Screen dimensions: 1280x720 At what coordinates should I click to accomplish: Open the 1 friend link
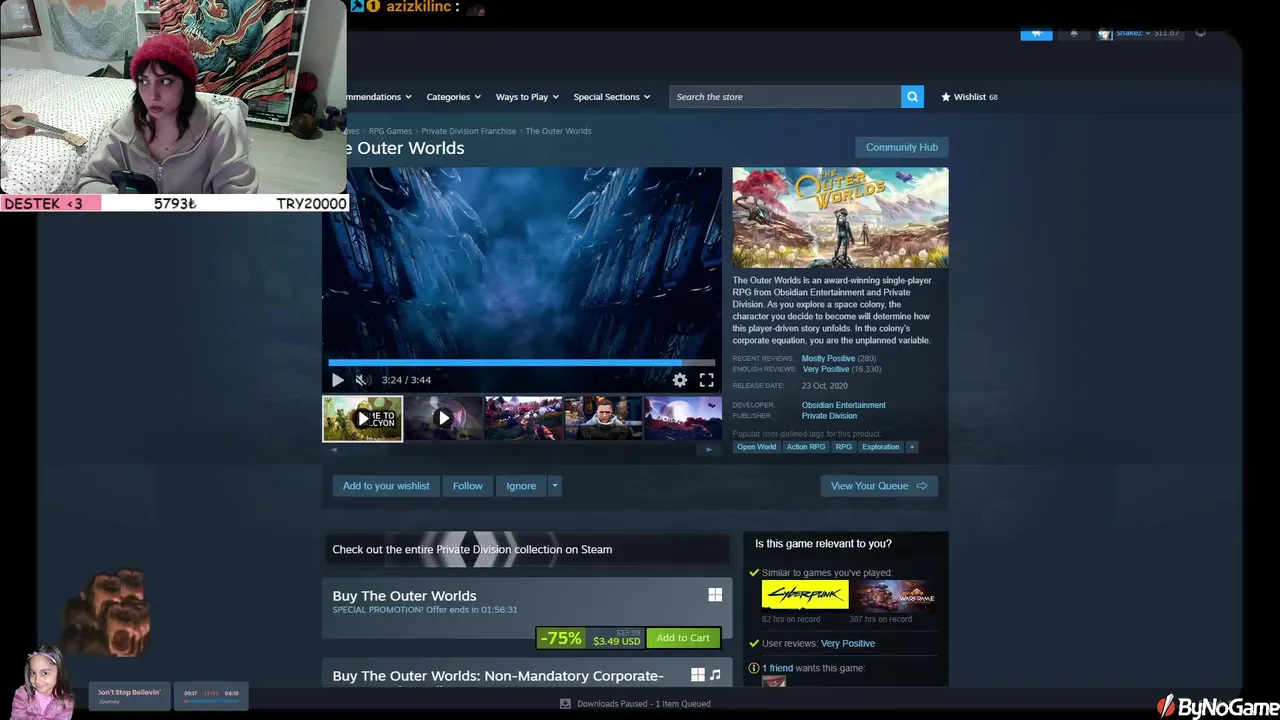[777, 668]
